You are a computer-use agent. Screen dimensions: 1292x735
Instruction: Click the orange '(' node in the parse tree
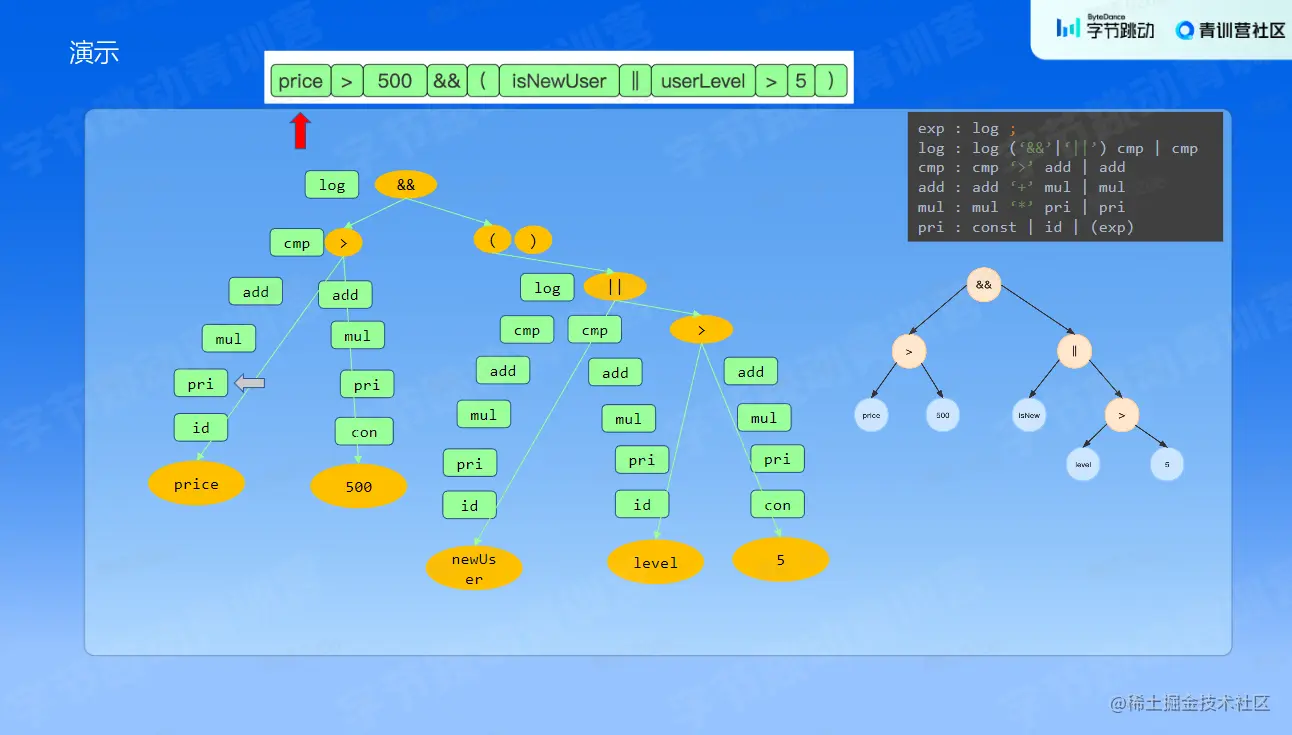coord(493,240)
